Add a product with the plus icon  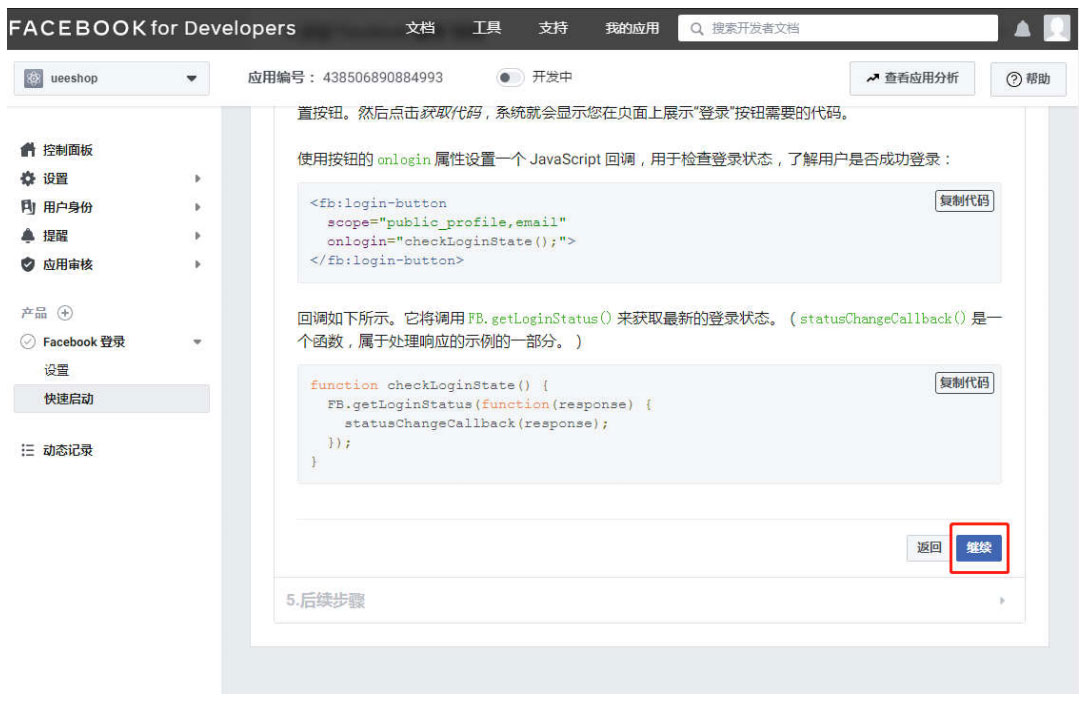[65, 313]
